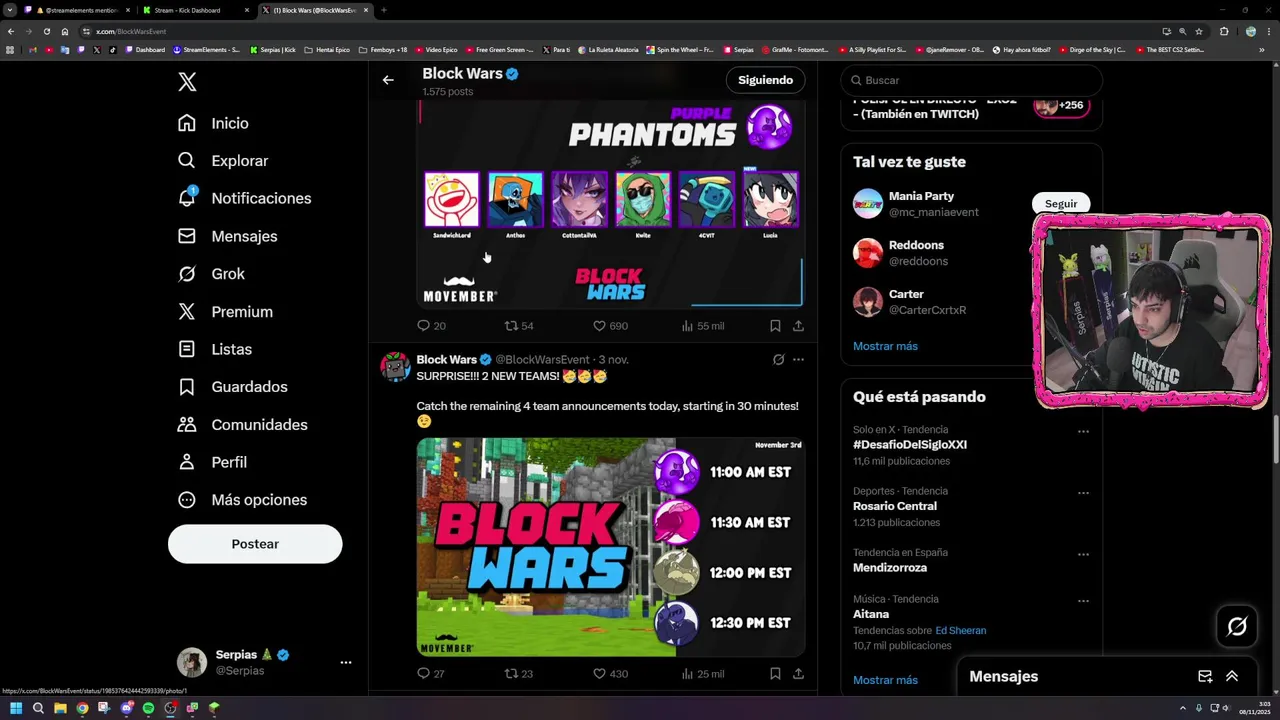Follow Mania Party with Seguir

1061,204
